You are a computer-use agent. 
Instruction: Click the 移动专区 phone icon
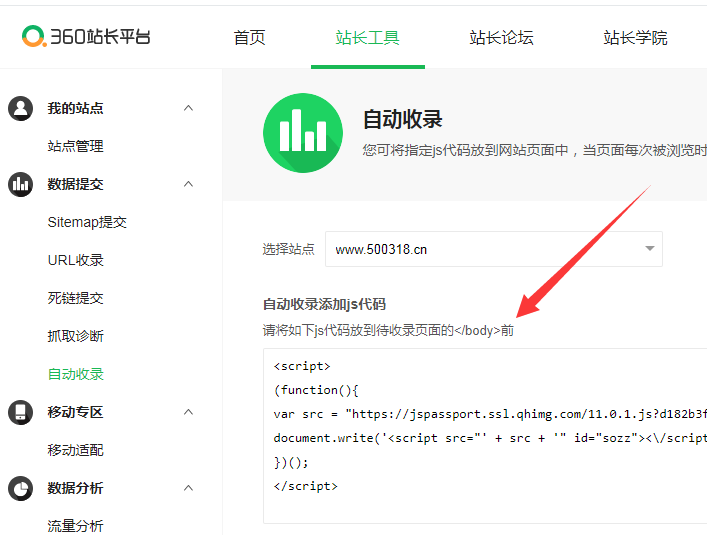20,412
